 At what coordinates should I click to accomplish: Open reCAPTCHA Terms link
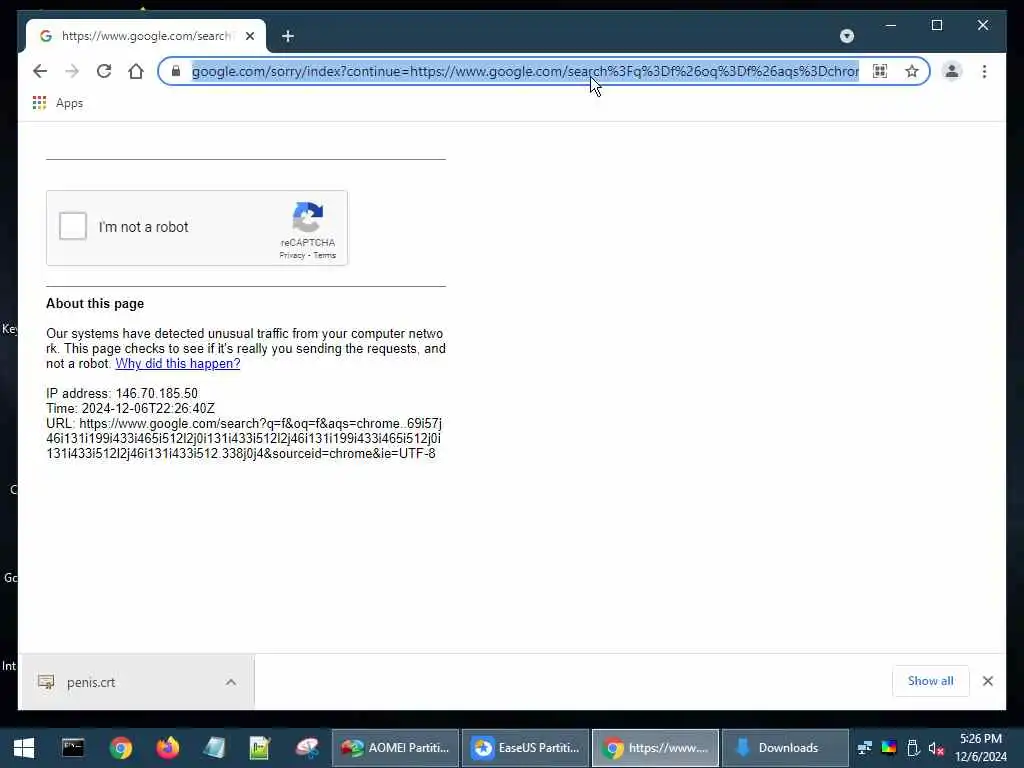click(325, 255)
